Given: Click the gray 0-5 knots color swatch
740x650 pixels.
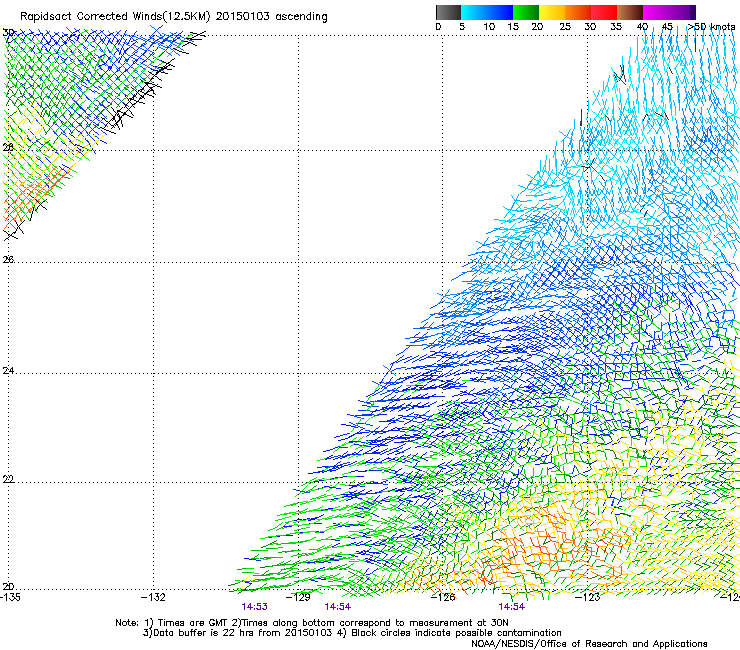Looking at the screenshot, I should click(x=448, y=12).
